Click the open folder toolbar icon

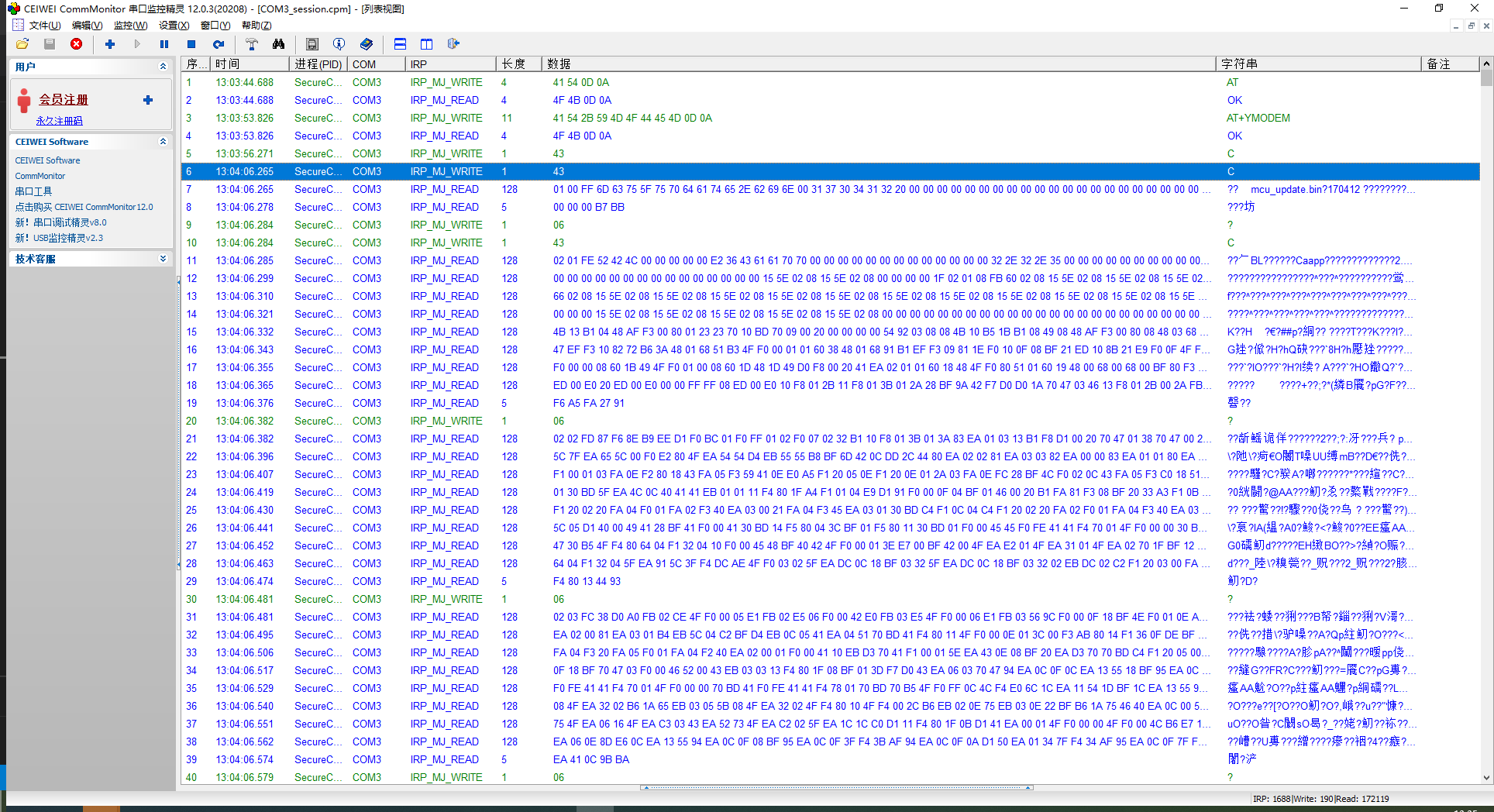coord(22,44)
